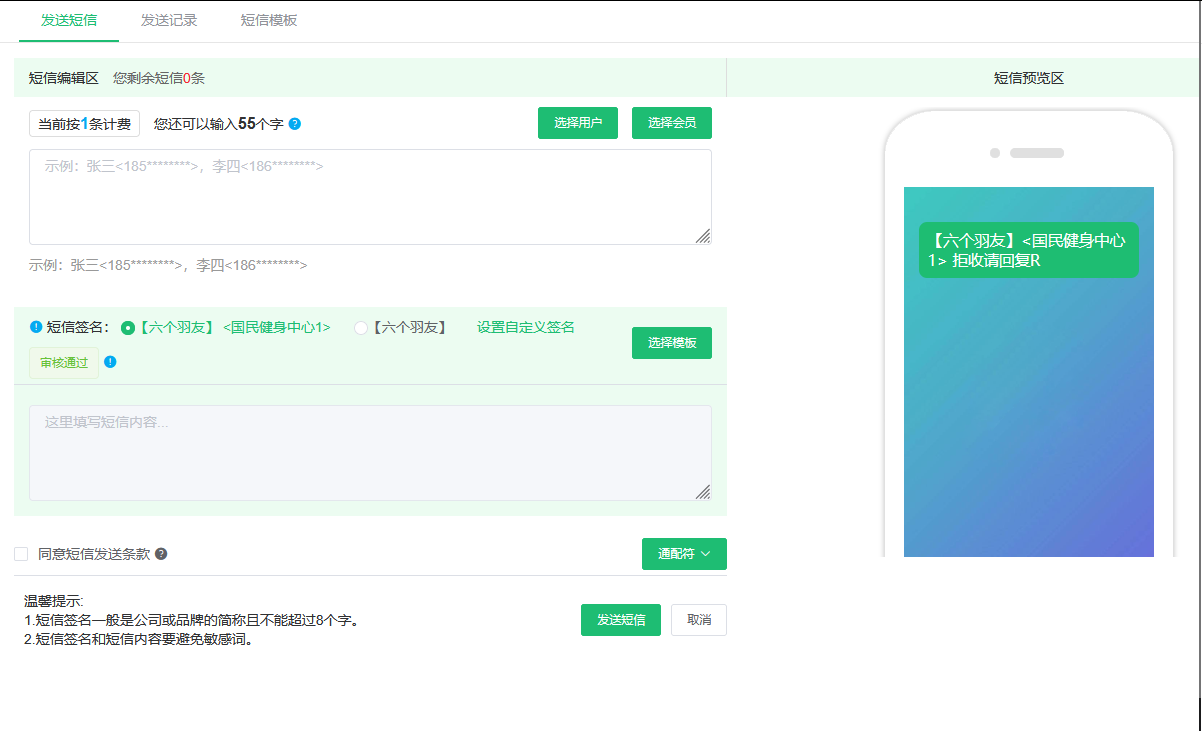Screen dimensions: 1202x731
Task: Open the help tooltip beside the character counter
Action: [294, 124]
